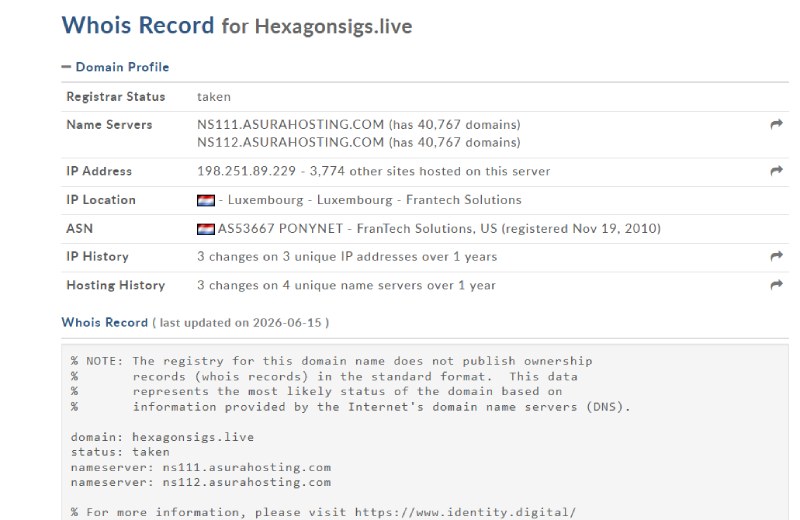The image size is (800, 520).
Task: Select the IP Location row label
Action: (101, 200)
